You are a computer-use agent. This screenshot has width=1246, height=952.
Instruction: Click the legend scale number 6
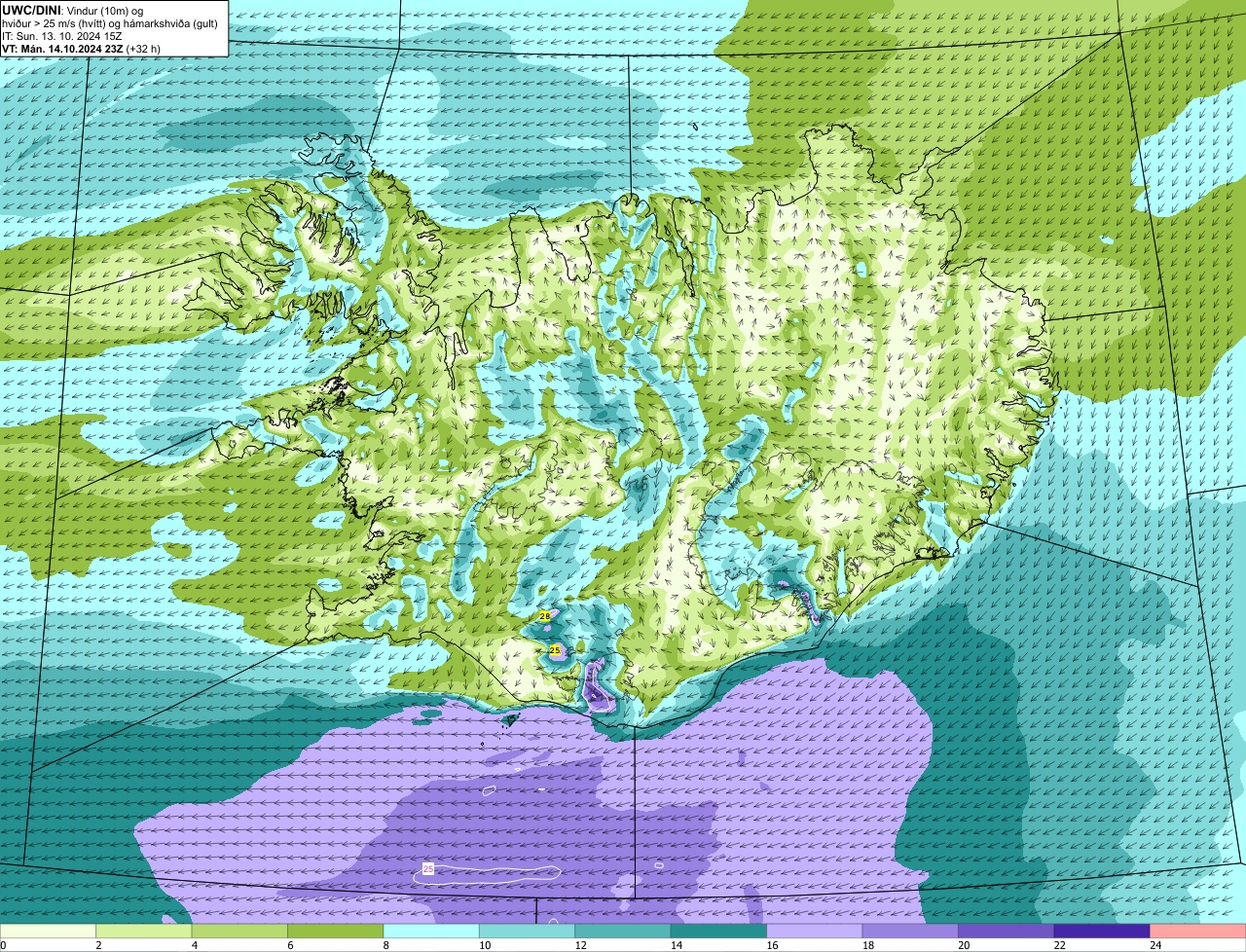pos(288,945)
